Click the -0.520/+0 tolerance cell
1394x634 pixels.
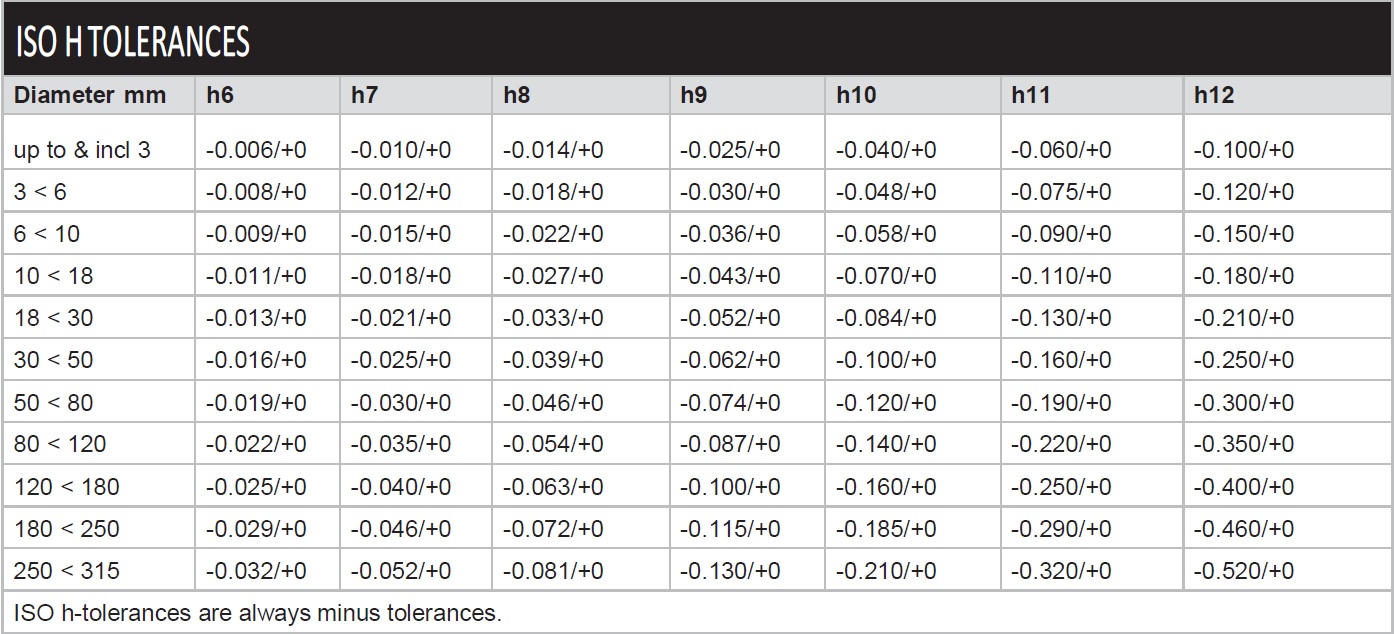click(1244, 571)
